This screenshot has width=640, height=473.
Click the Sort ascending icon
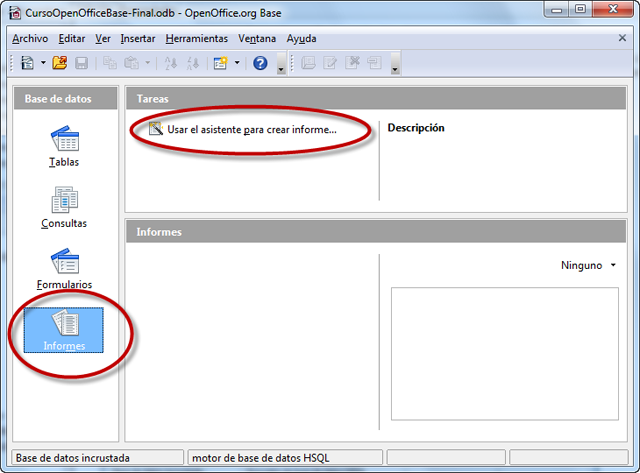tap(171, 63)
